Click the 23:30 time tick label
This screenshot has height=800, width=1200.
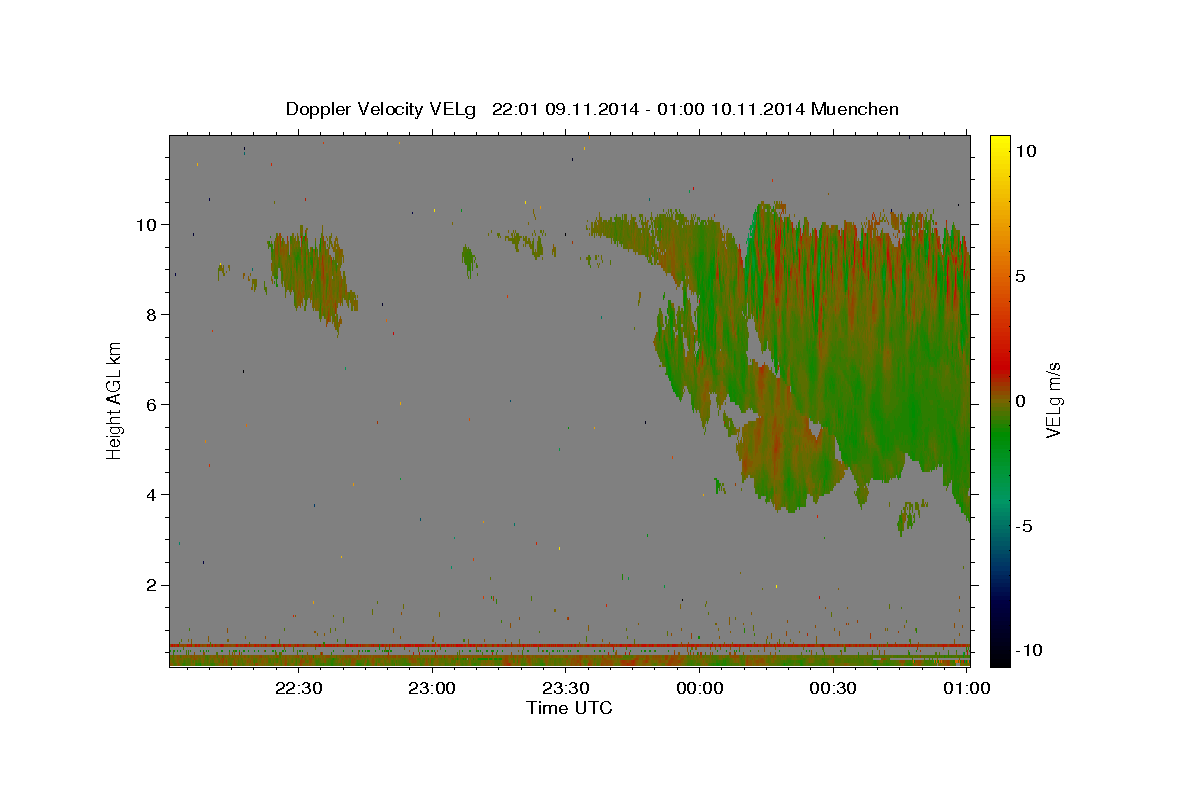[x=566, y=688]
